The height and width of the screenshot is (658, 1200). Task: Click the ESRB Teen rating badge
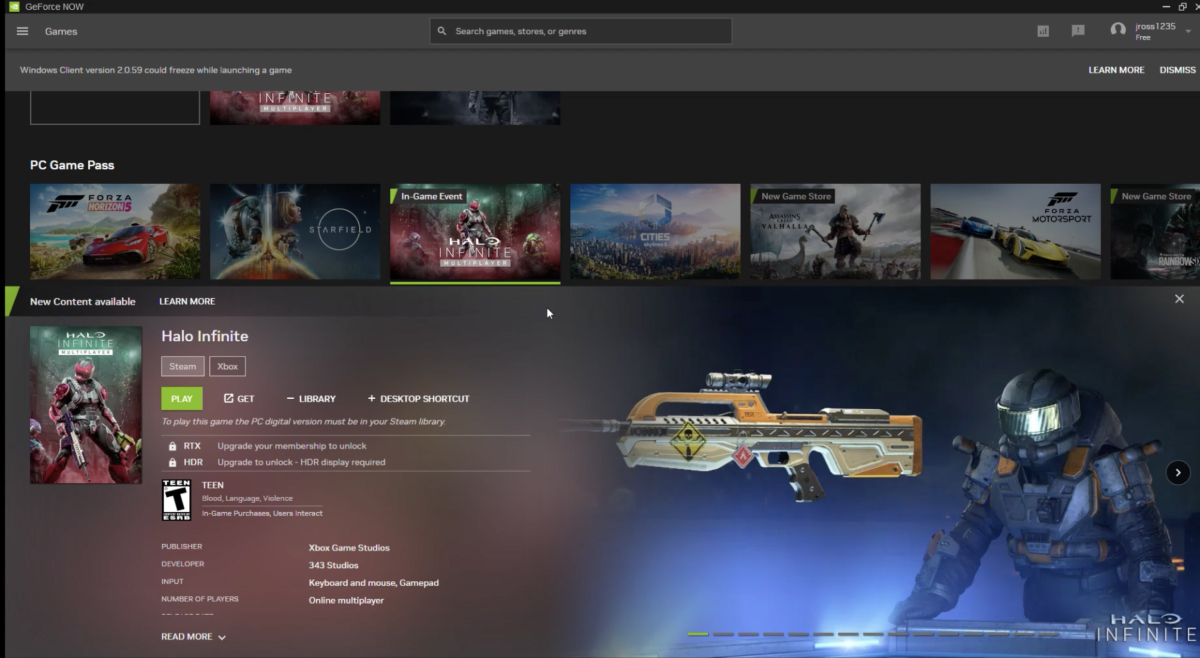[x=176, y=500]
